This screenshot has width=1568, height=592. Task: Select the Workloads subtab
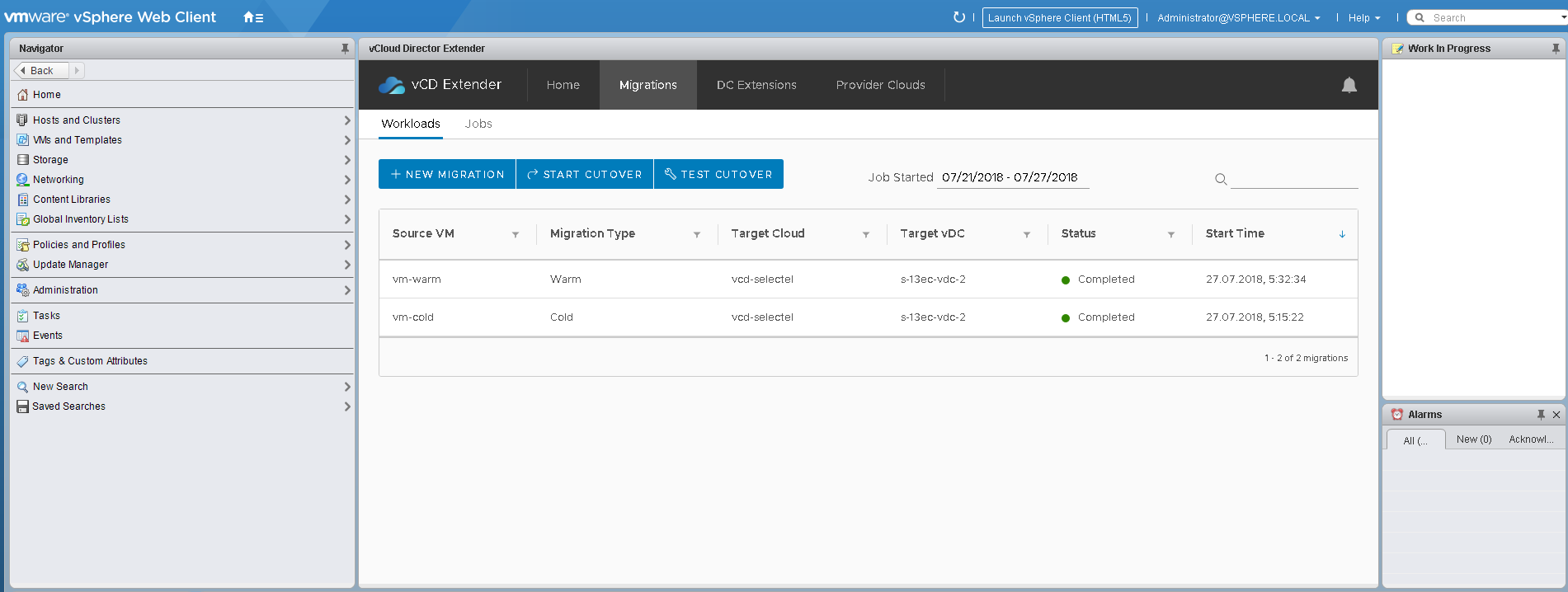411,124
